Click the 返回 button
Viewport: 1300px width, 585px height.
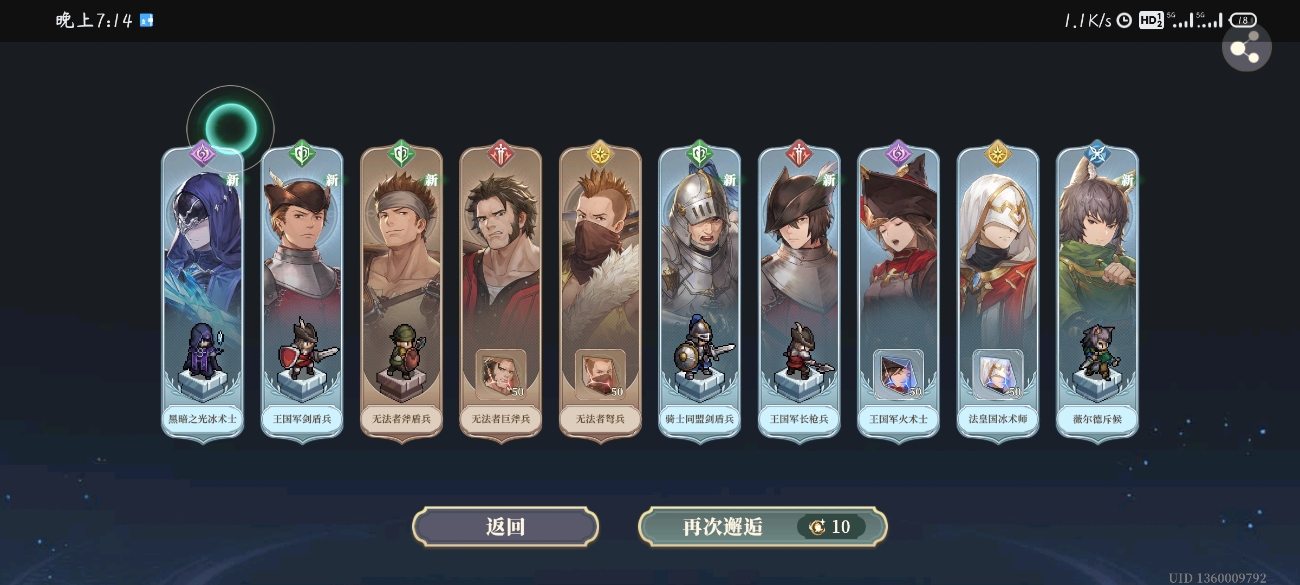[505, 527]
